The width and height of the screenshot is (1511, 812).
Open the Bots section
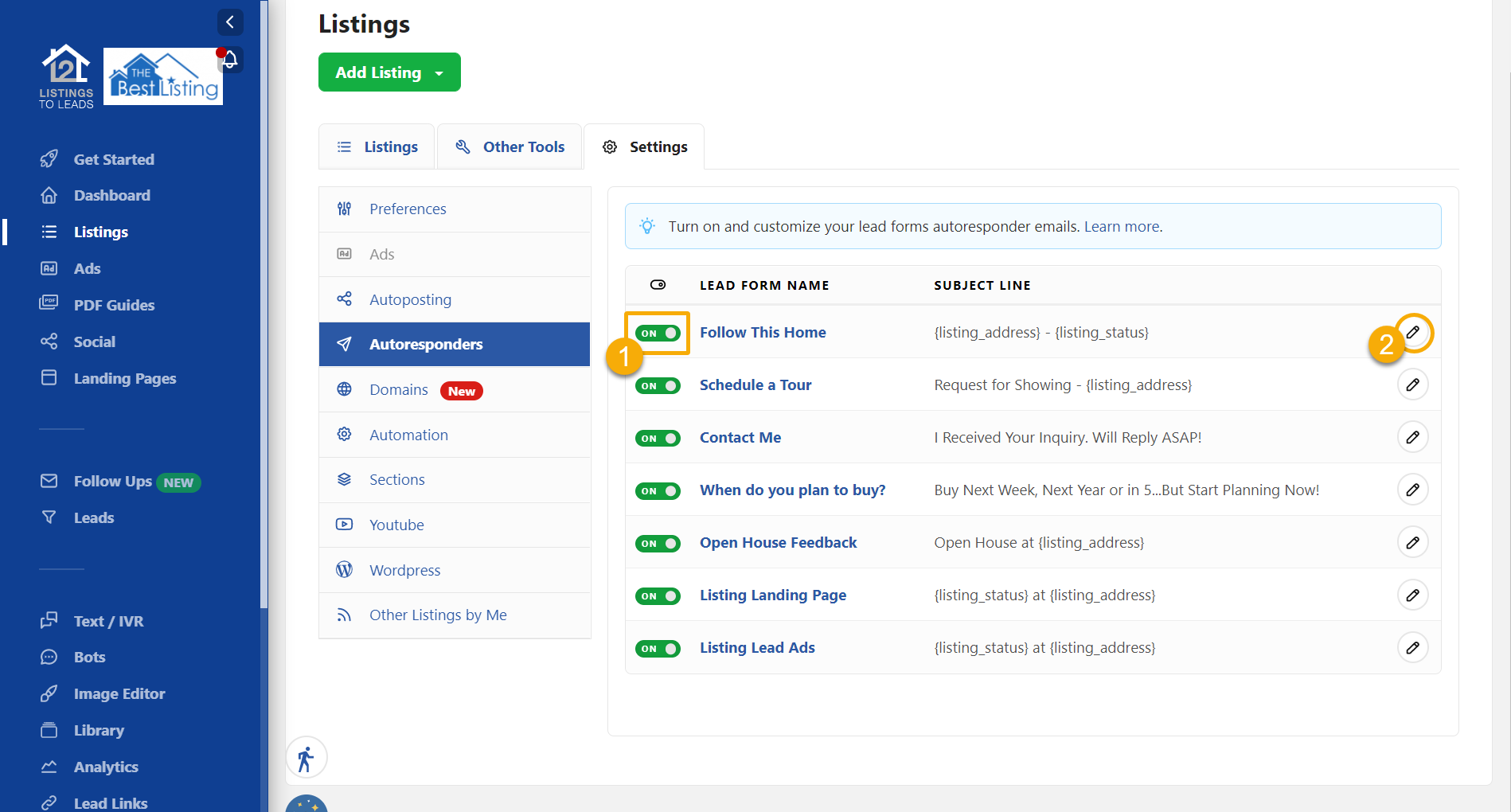click(89, 657)
